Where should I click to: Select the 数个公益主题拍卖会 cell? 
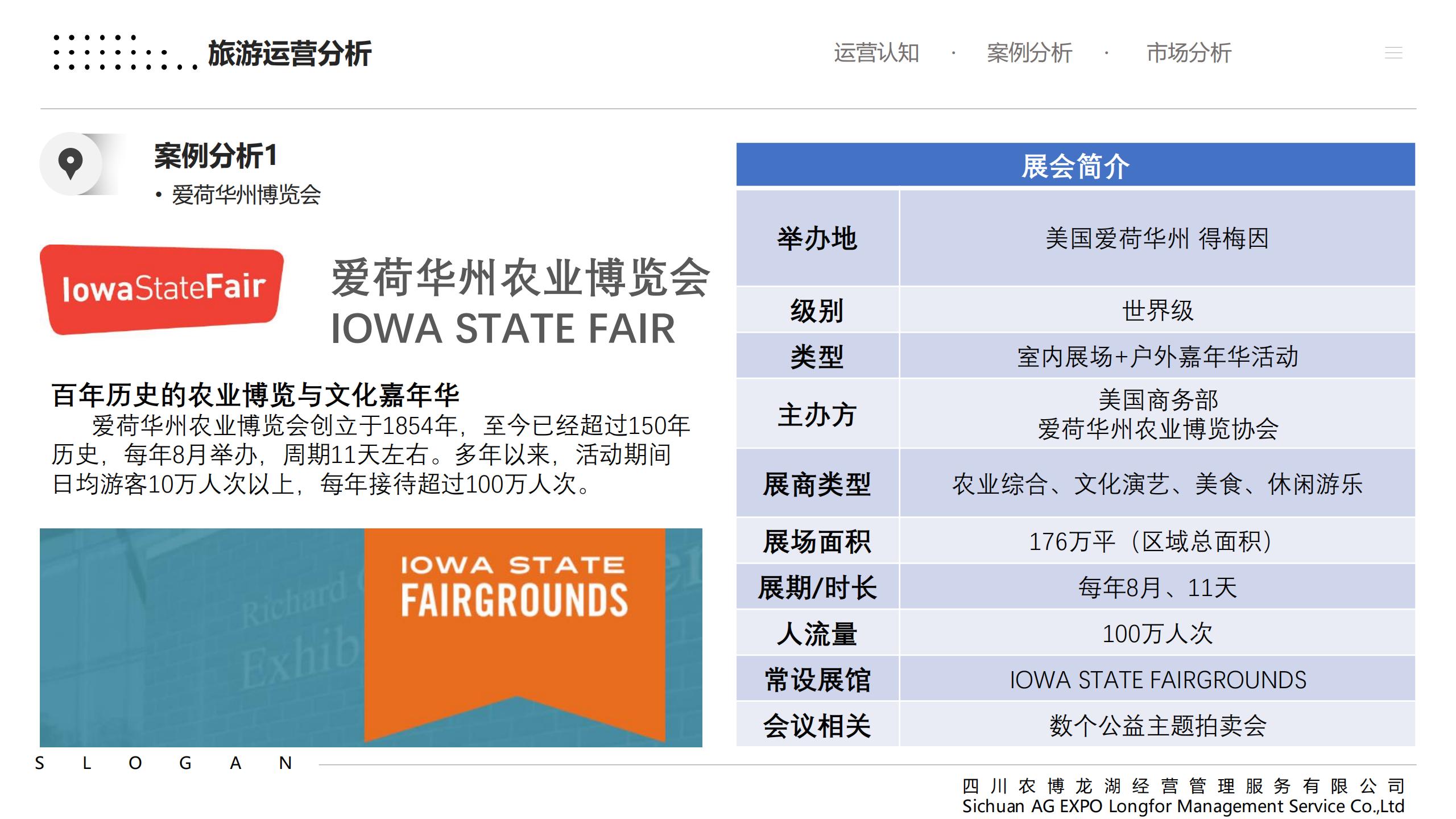tap(1157, 726)
